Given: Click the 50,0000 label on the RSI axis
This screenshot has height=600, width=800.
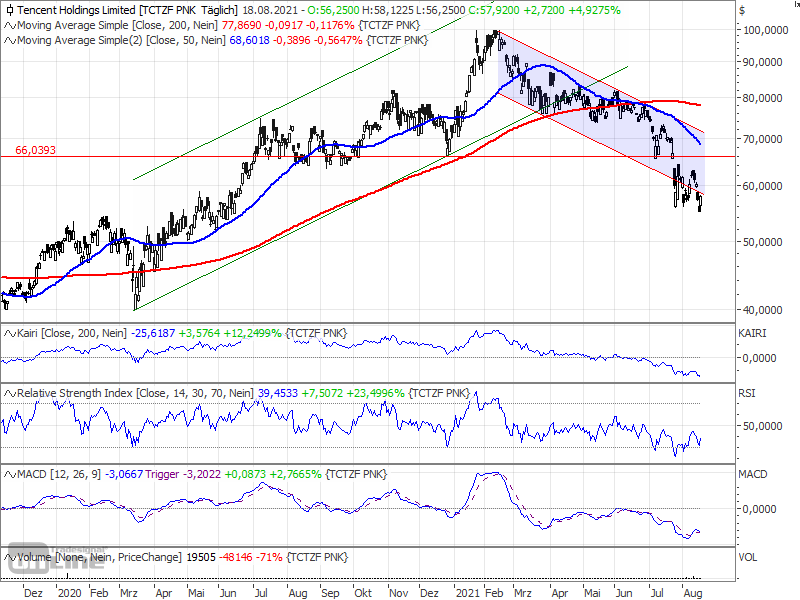Looking at the screenshot, I should pyautogui.click(x=763, y=426).
